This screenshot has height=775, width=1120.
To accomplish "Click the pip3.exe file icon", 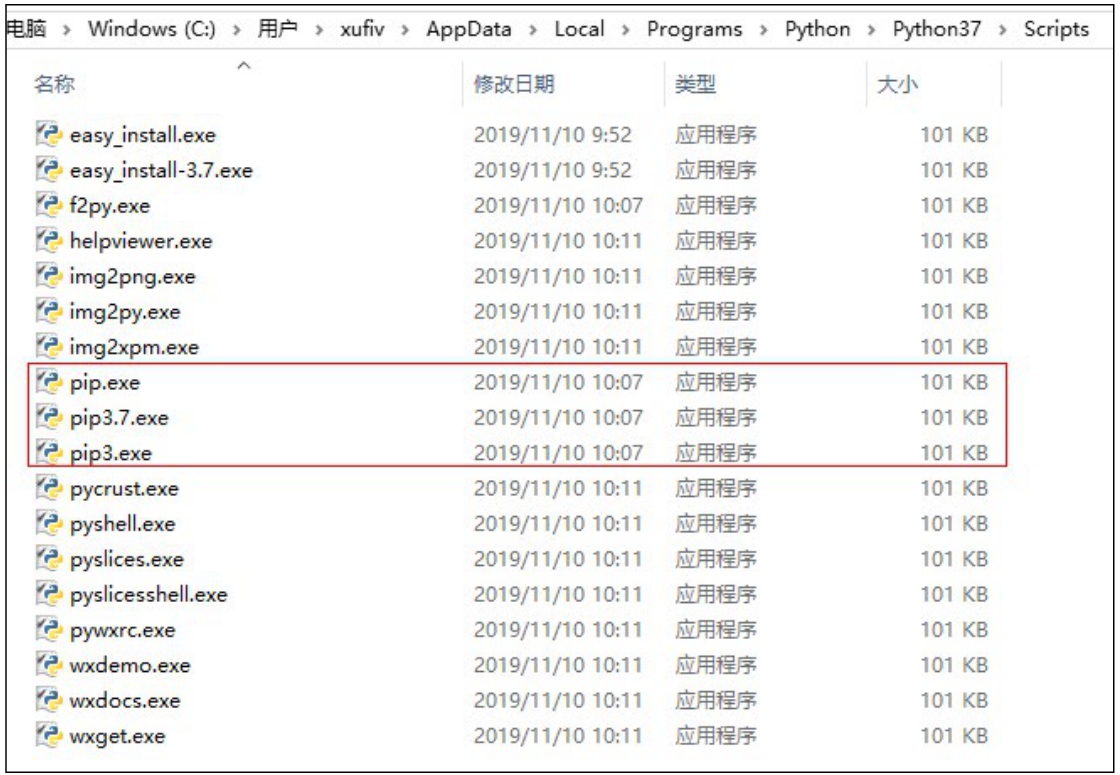I will click(x=49, y=453).
